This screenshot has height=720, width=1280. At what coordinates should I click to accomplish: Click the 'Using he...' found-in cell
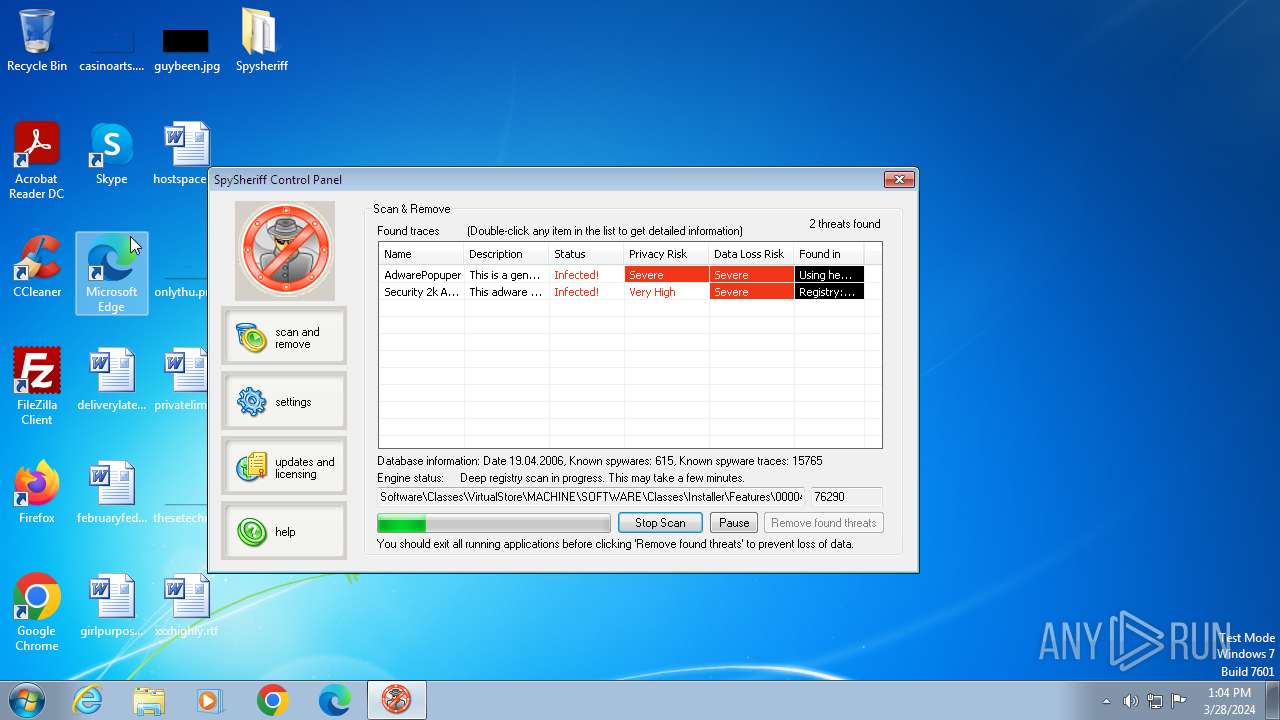(829, 275)
